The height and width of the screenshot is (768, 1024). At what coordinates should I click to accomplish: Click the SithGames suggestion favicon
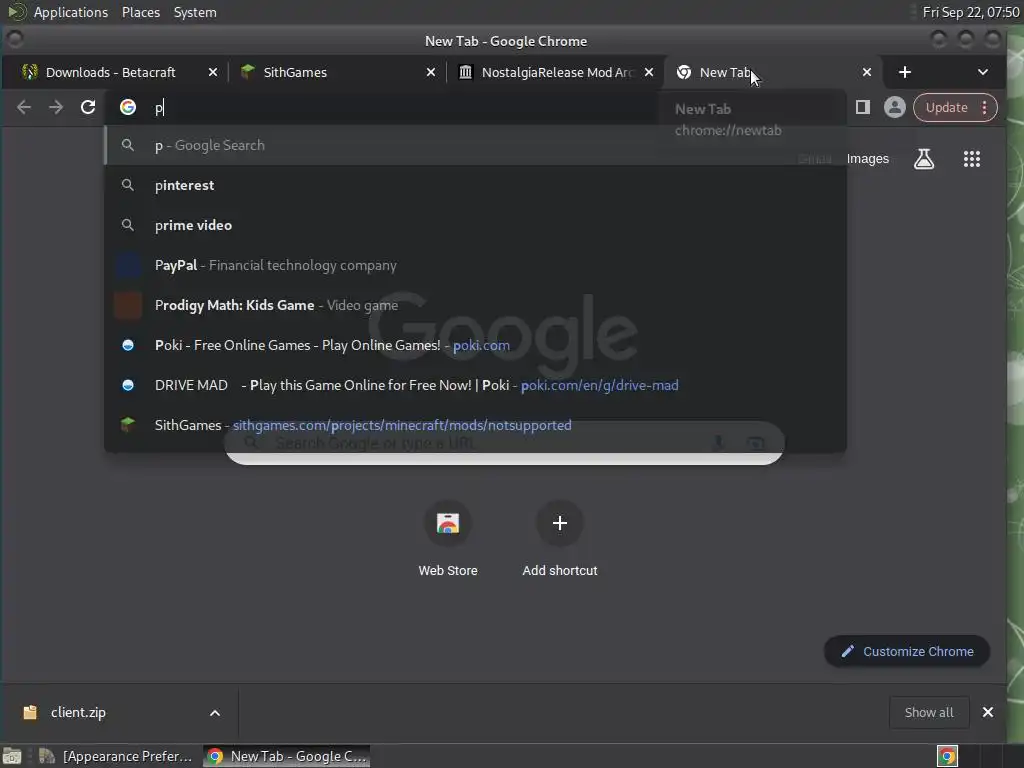click(x=128, y=424)
